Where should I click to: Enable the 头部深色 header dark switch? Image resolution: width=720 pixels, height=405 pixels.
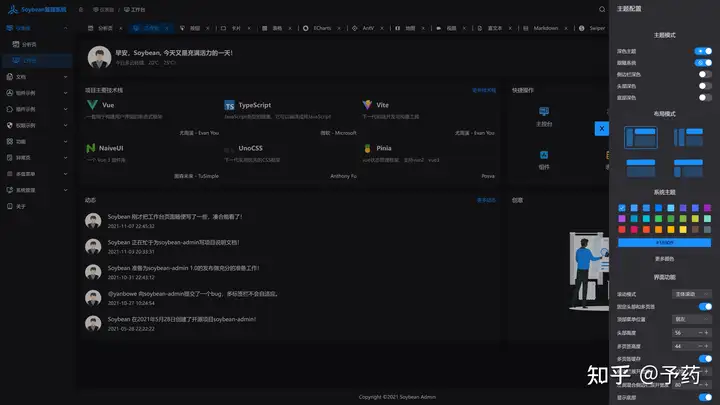[x=705, y=86]
